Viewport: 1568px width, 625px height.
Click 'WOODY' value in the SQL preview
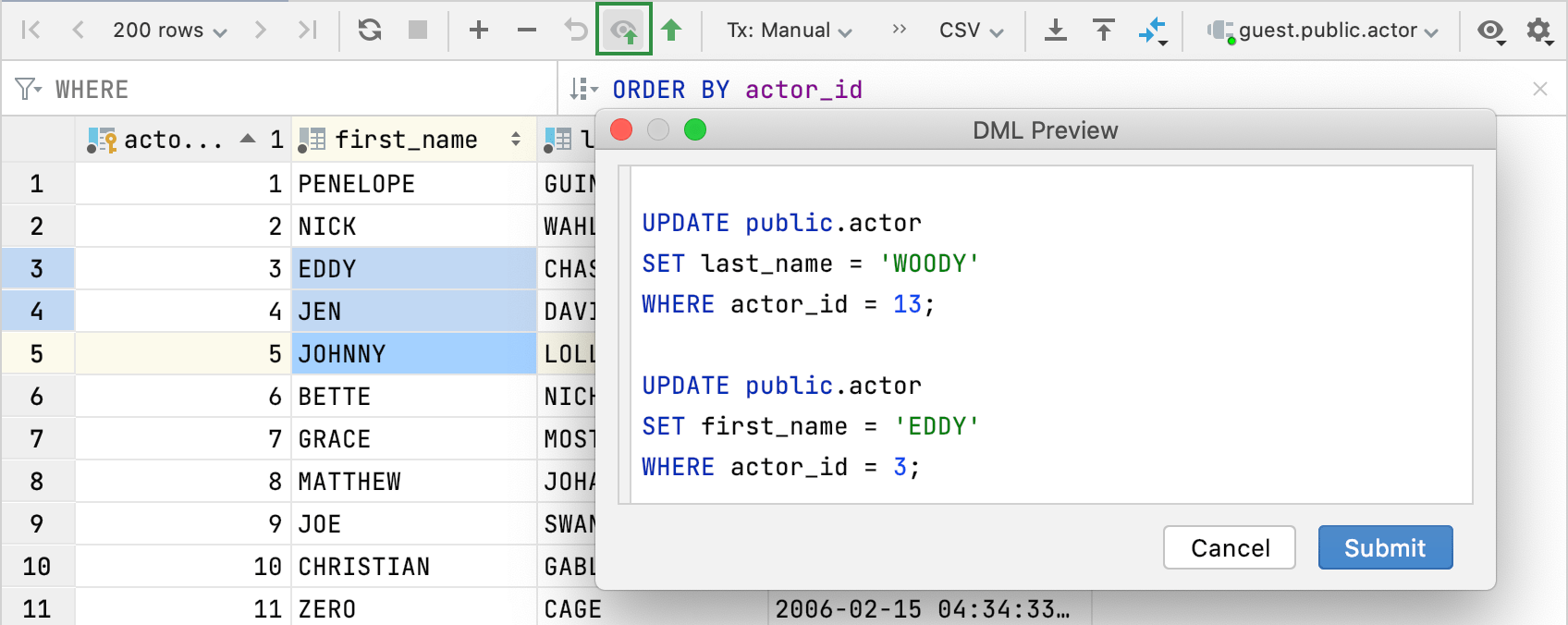point(929,263)
